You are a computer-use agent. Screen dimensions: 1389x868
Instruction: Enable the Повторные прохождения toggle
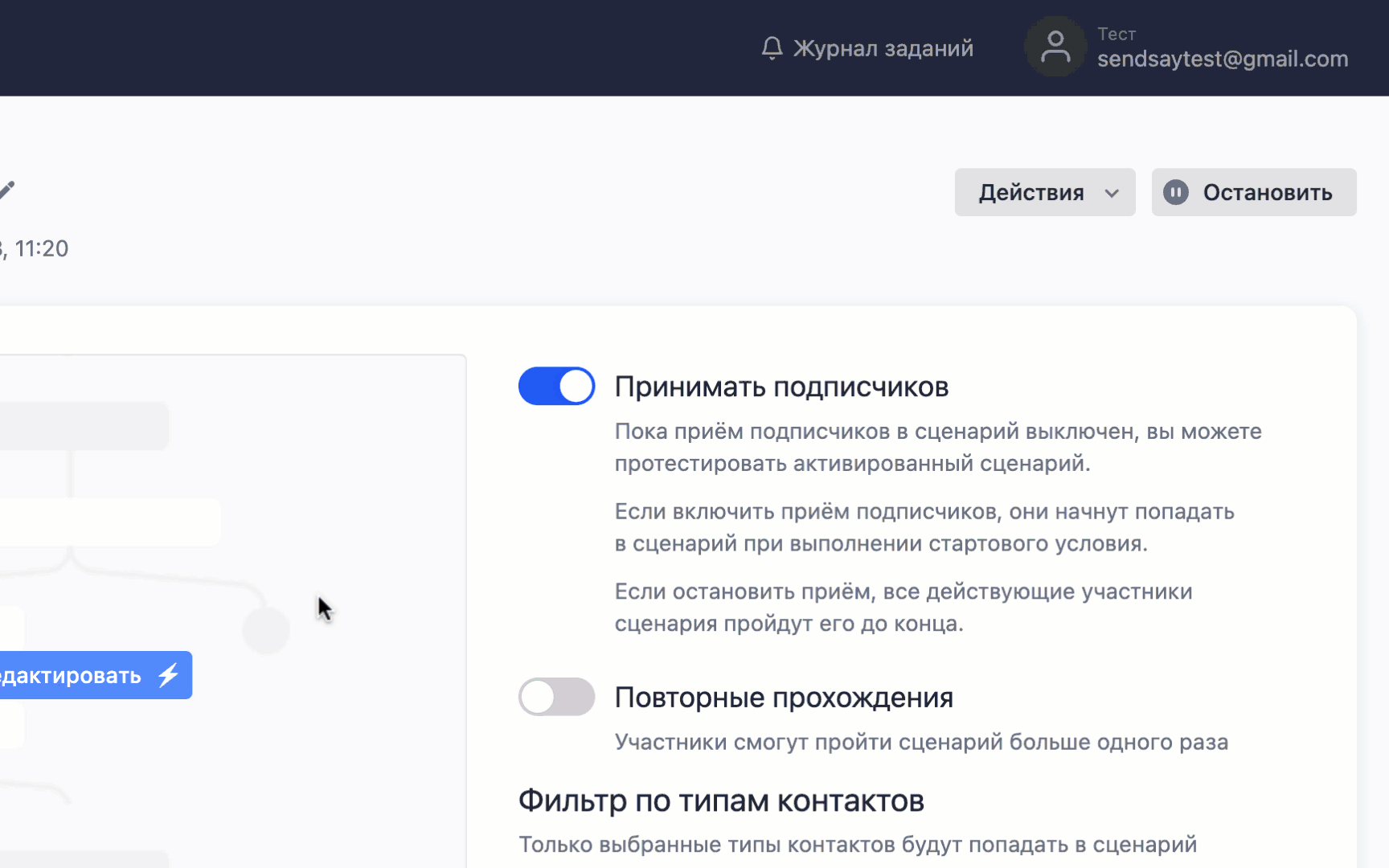coord(556,697)
